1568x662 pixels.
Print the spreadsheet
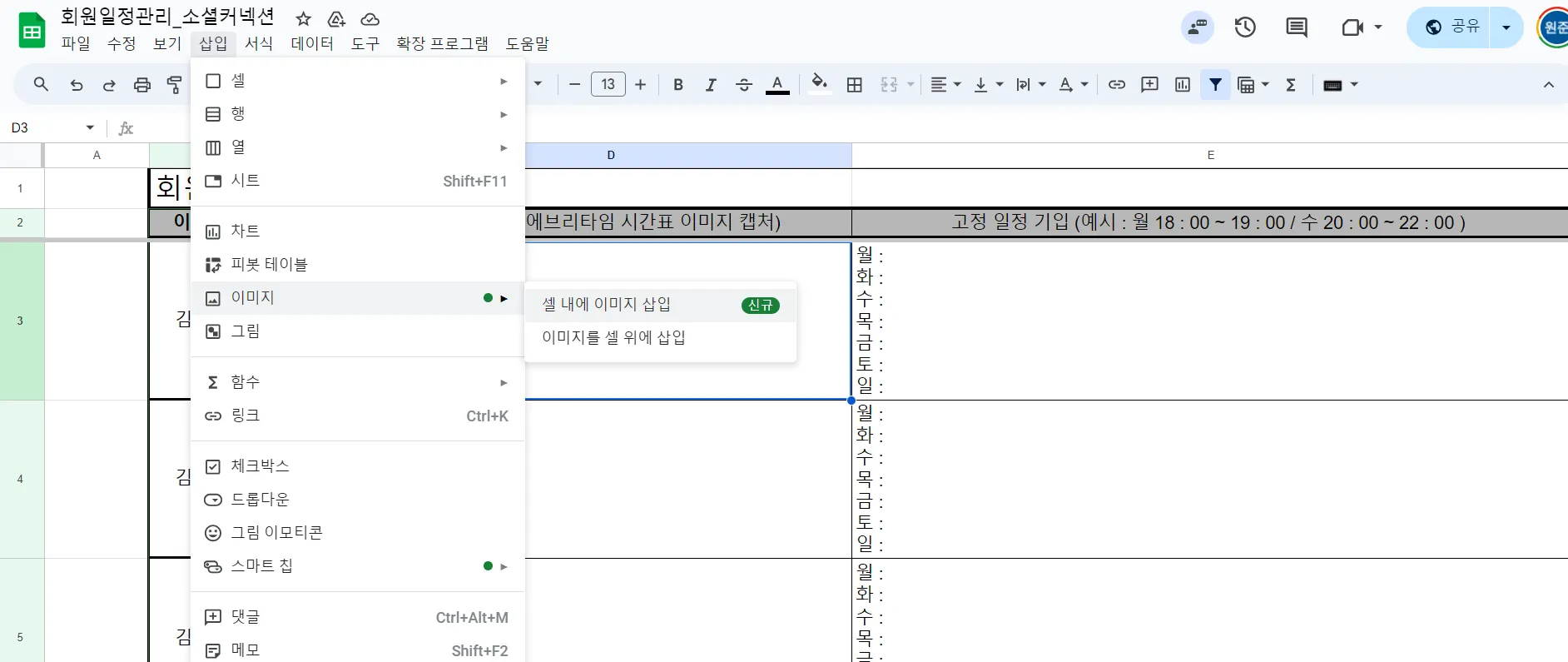[142, 84]
